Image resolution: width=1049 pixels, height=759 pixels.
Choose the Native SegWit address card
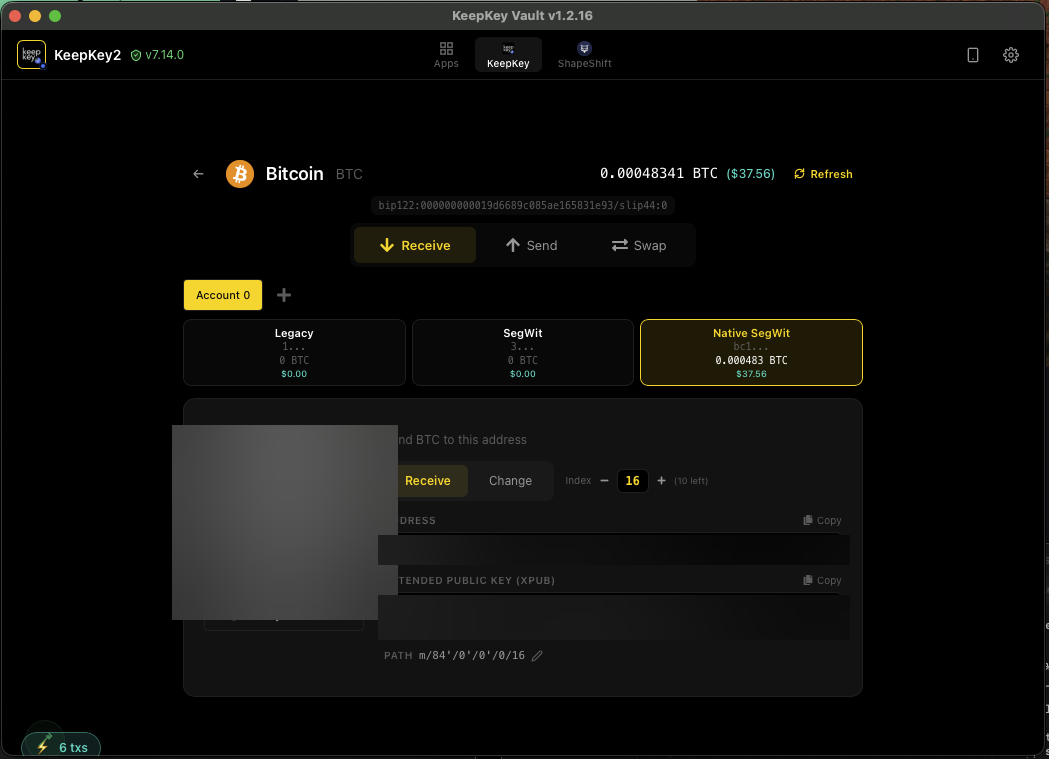[751, 352]
